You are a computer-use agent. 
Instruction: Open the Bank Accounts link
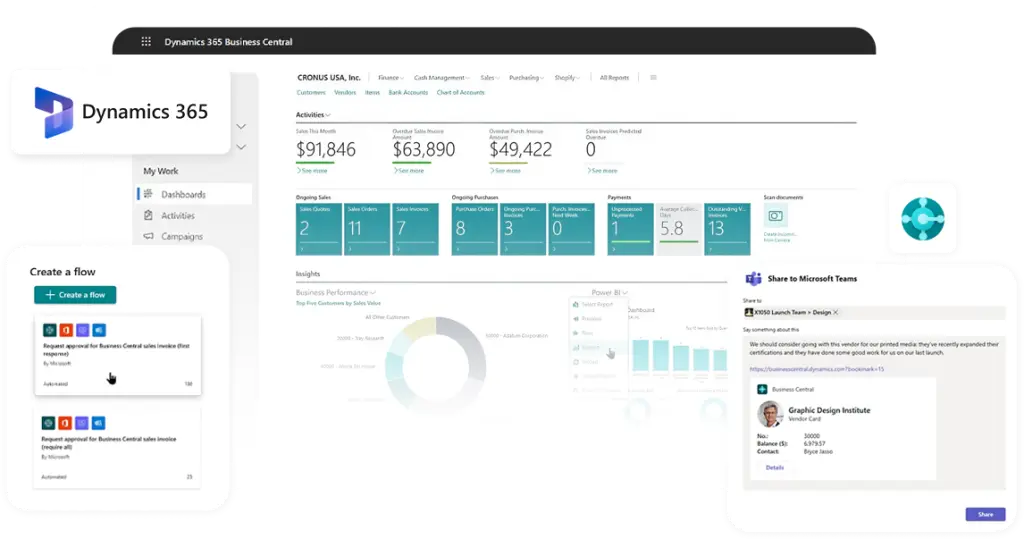(x=408, y=92)
